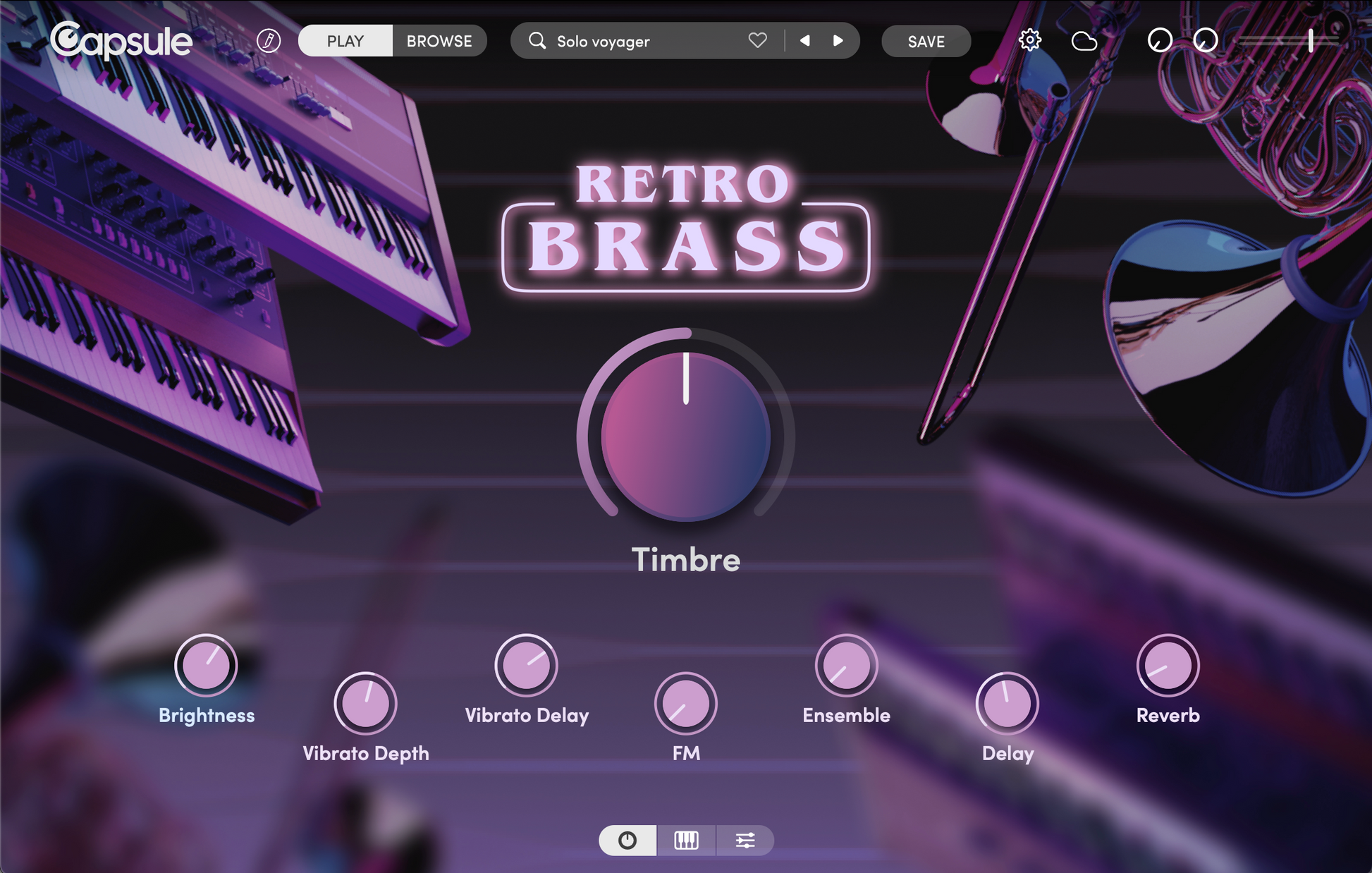Open the Solo voyager preset selector
Viewport: 1372px width, 873px height.
pyautogui.click(x=635, y=41)
